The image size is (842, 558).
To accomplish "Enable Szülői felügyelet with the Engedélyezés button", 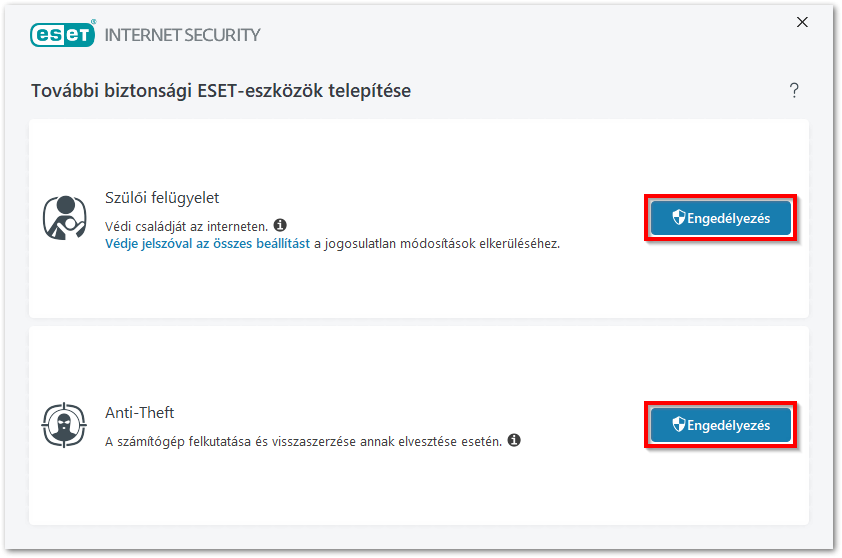I will [x=721, y=218].
